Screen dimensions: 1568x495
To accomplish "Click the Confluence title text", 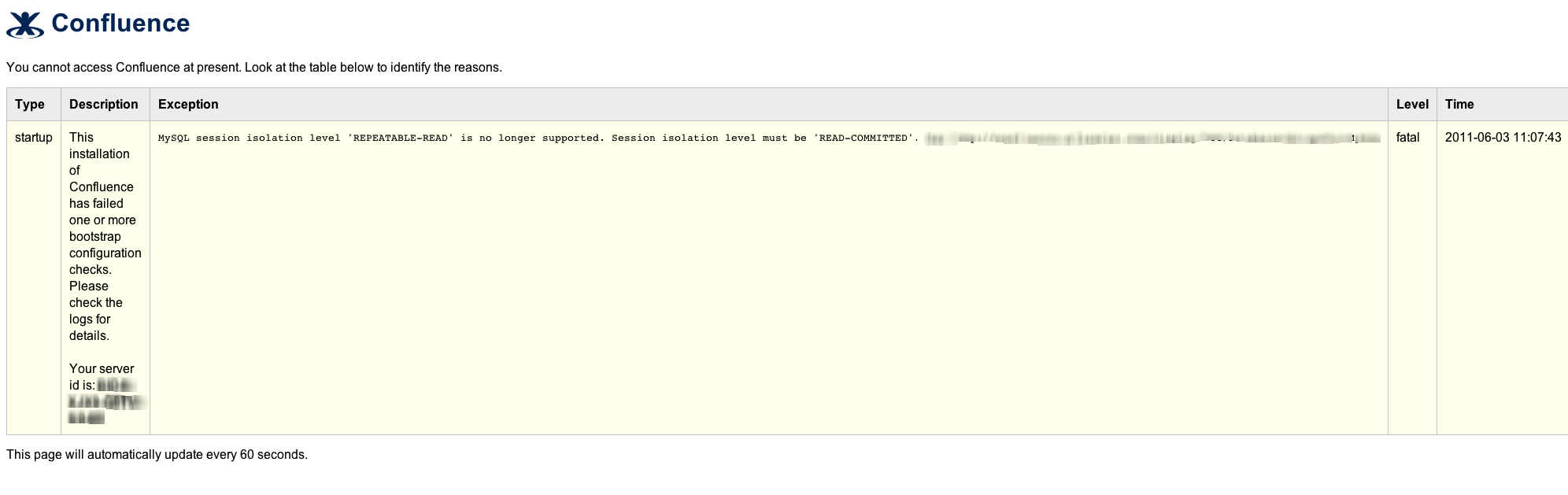I will coord(120,24).
